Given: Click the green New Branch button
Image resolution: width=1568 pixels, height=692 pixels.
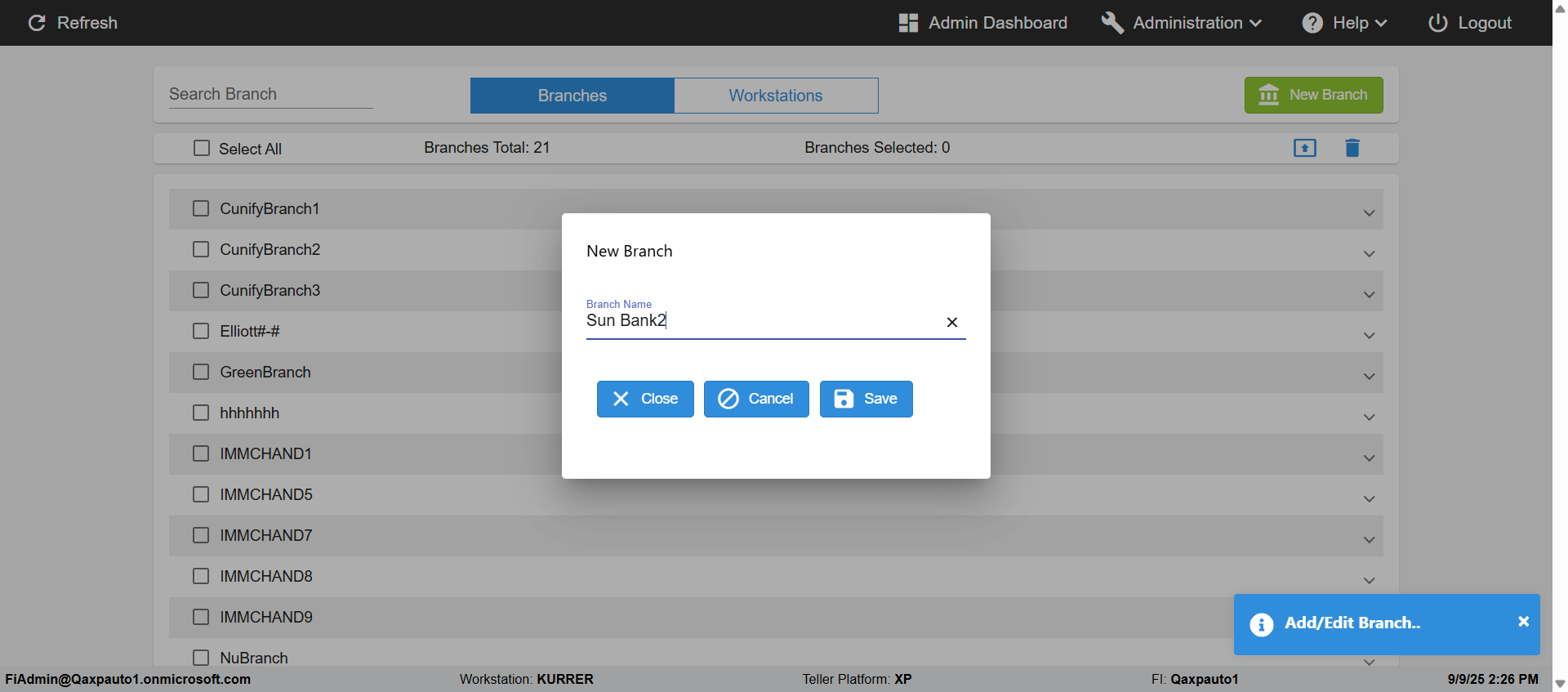Looking at the screenshot, I should click(1314, 95).
